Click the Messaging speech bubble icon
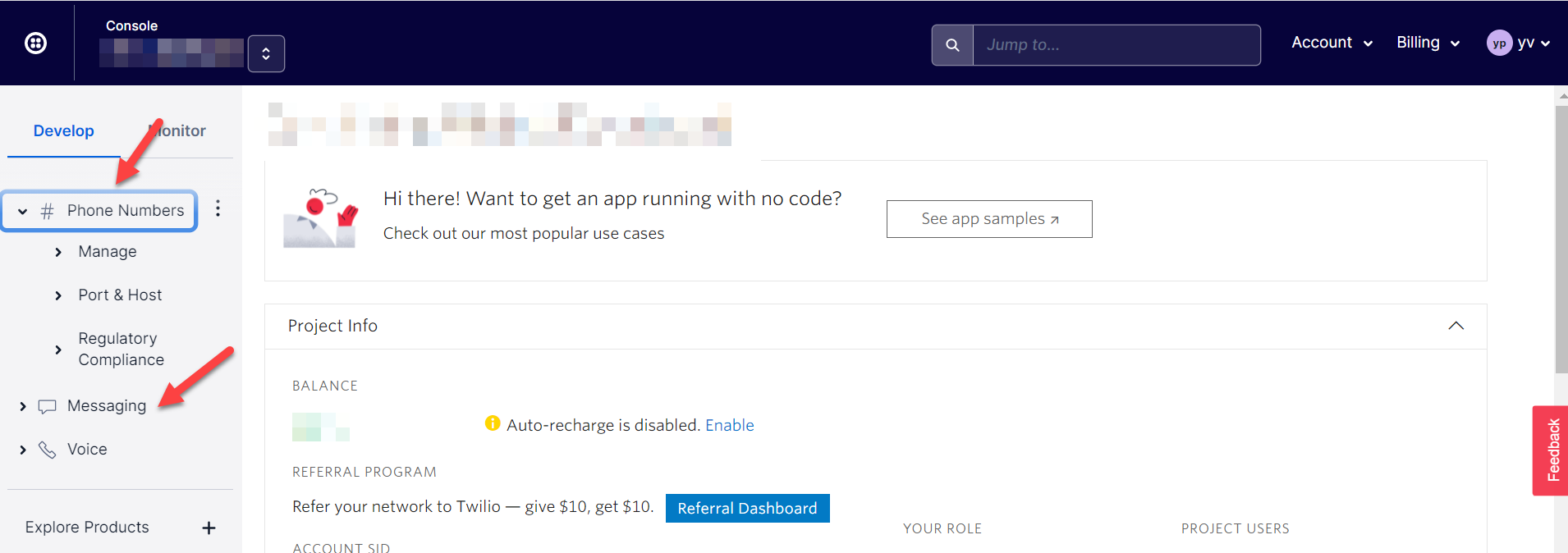1568x553 pixels. pos(48,406)
